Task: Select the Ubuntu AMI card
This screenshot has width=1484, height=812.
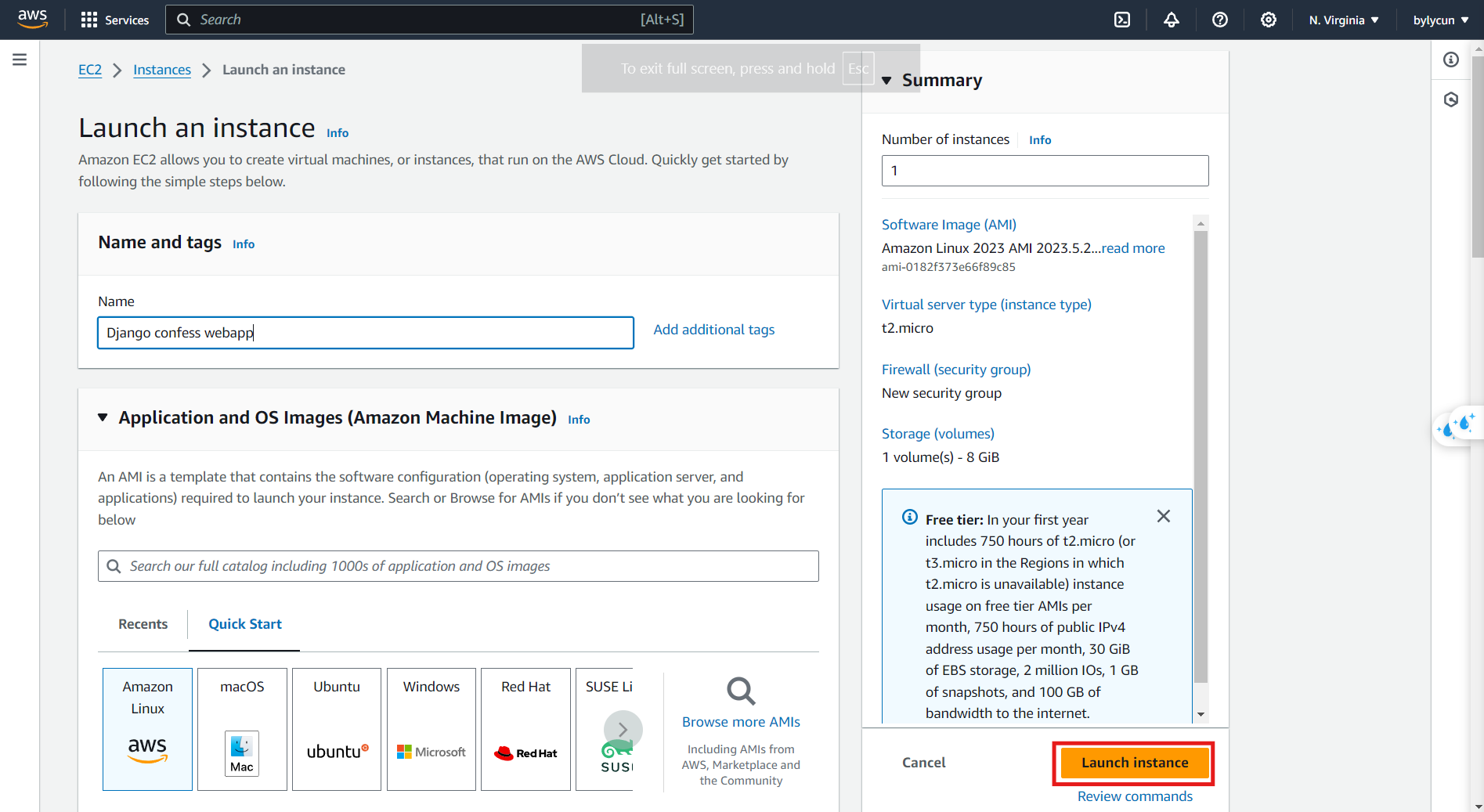Action: point(337,729)
